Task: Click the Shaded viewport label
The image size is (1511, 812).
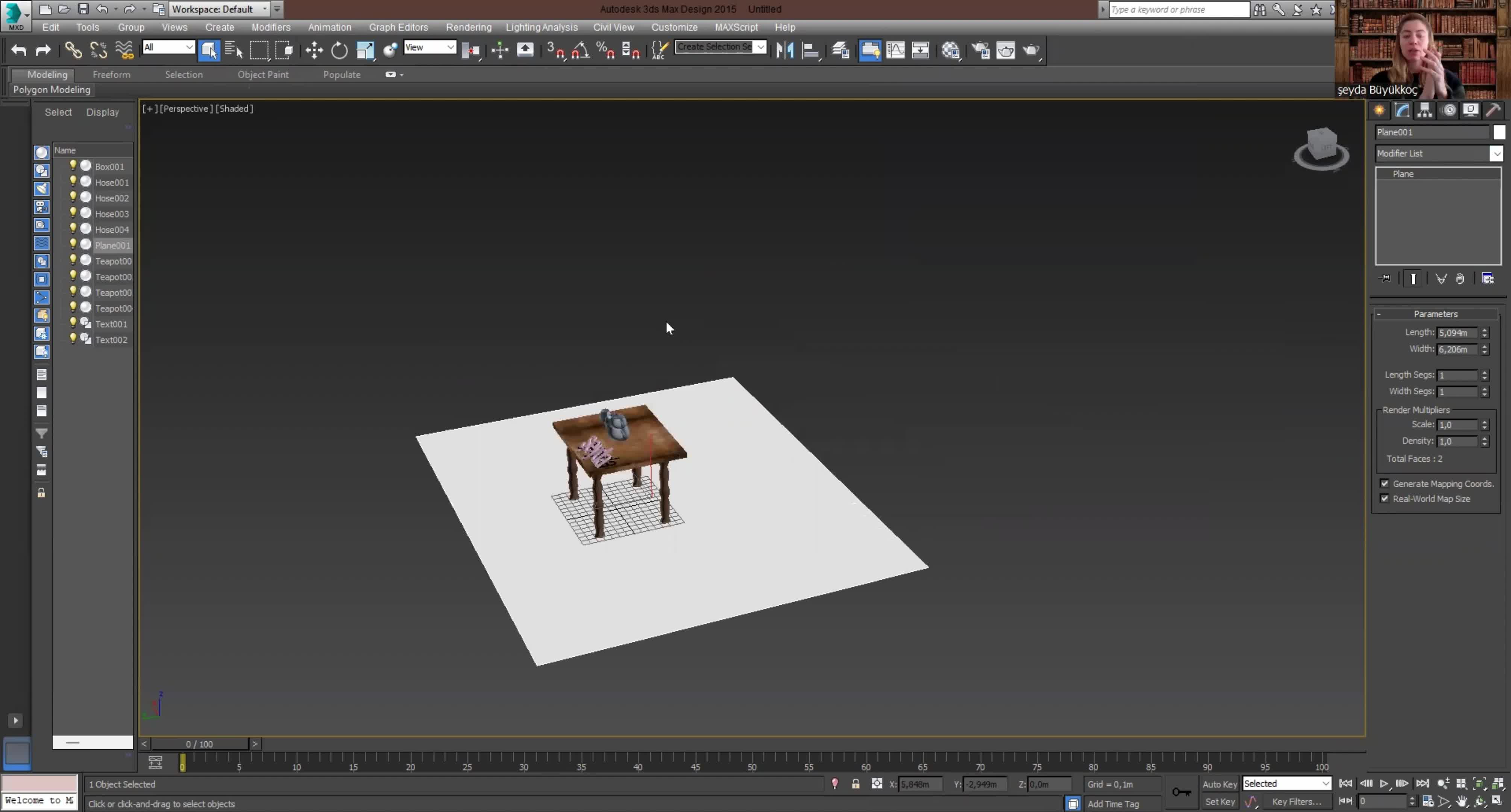Action: coord(234,109)
